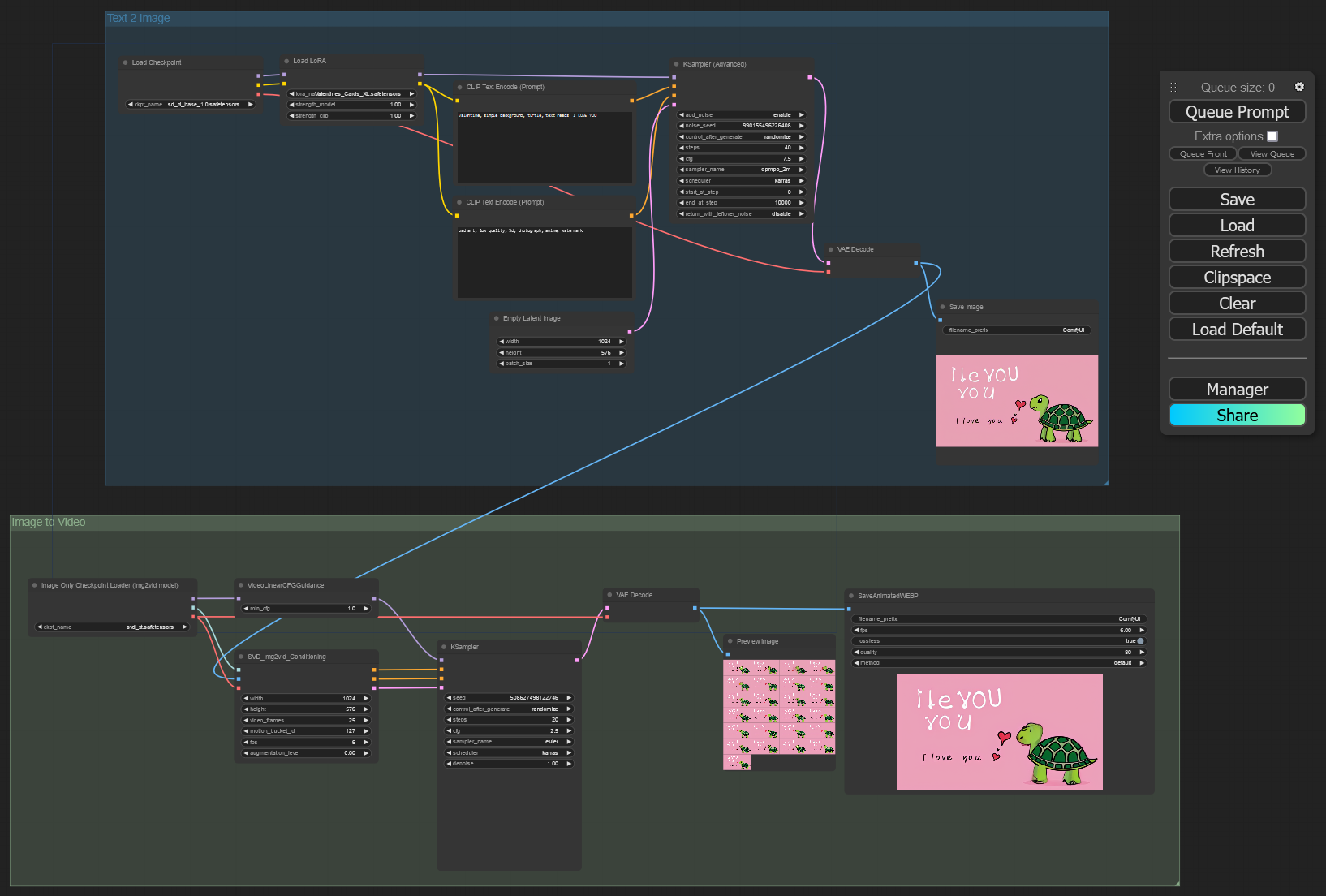Screen dimensions: 1326x896
Task: Open the sampler_name dpmpp_2m dropdown
Action: [x=741, y=170]
